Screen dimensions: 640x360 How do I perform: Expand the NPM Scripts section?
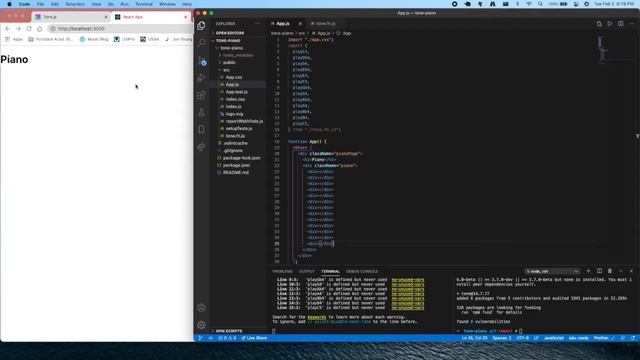pos(229,331)
